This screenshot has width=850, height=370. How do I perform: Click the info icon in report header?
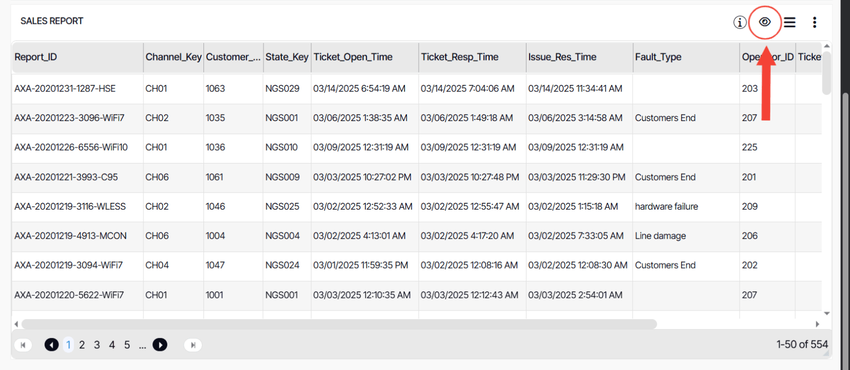point(739,22)
